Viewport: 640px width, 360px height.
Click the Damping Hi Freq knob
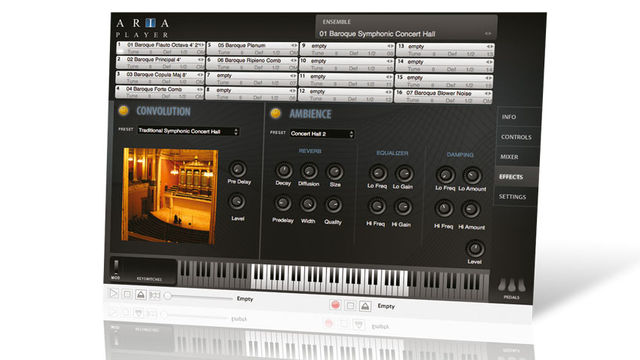click(x=444, y=209)
